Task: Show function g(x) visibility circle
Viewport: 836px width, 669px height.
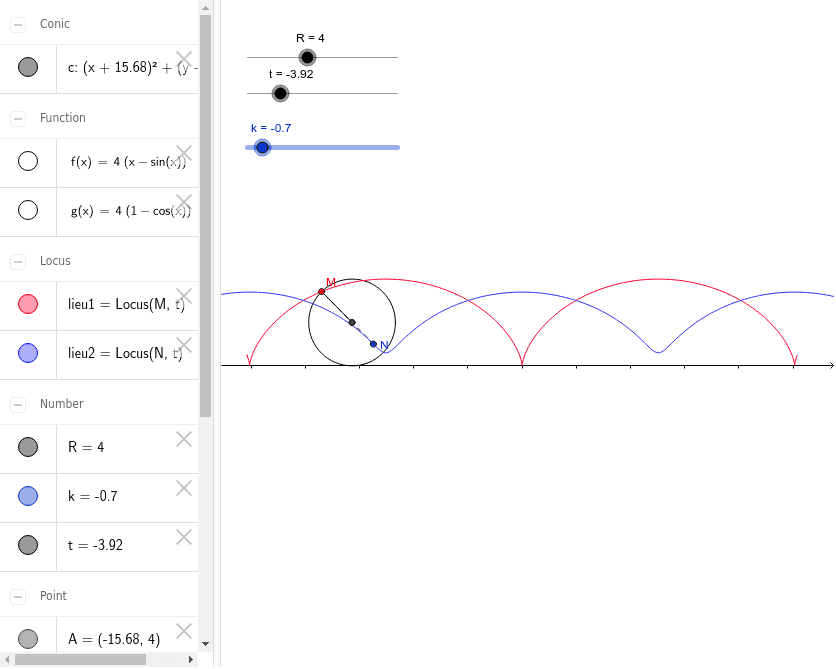Action: pyautogui.click(x=28, y=211)
